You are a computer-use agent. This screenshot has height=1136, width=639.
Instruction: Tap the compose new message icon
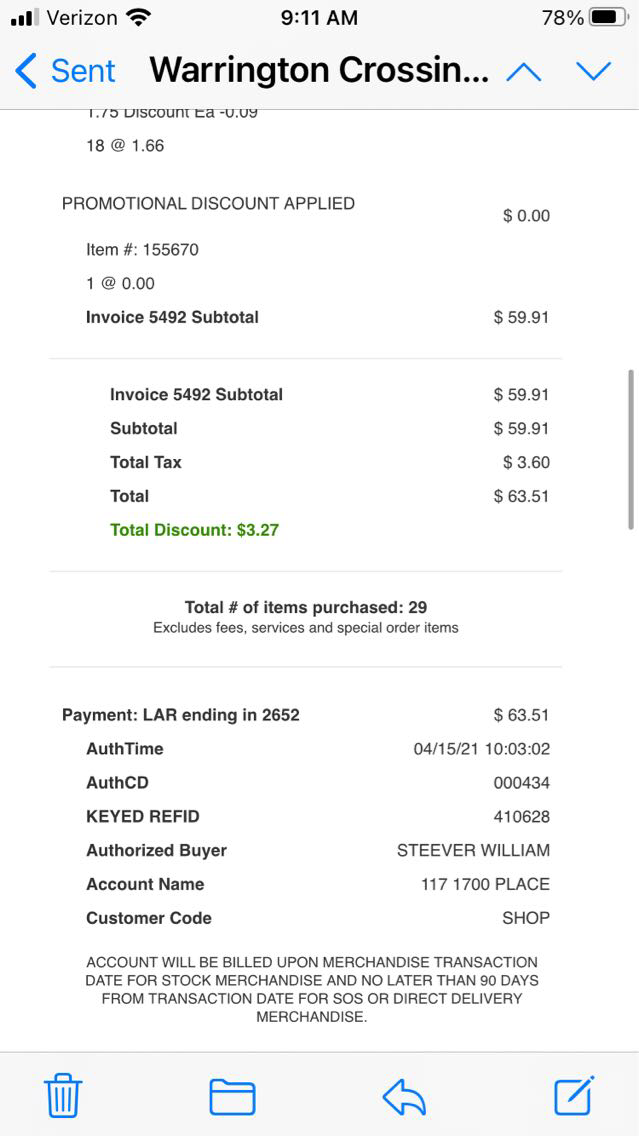pos(574,1095)
